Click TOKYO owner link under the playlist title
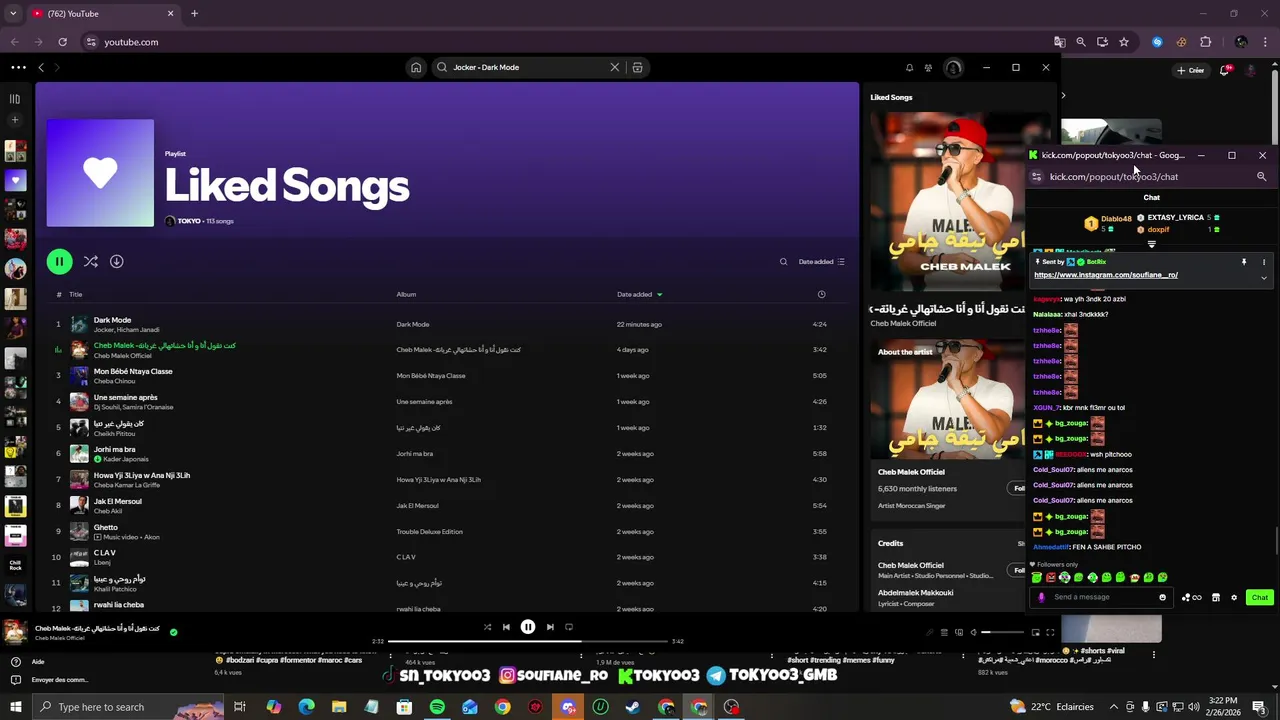Image resolution: width=1280 pixels, height=720 pixels. click(189, 221)
